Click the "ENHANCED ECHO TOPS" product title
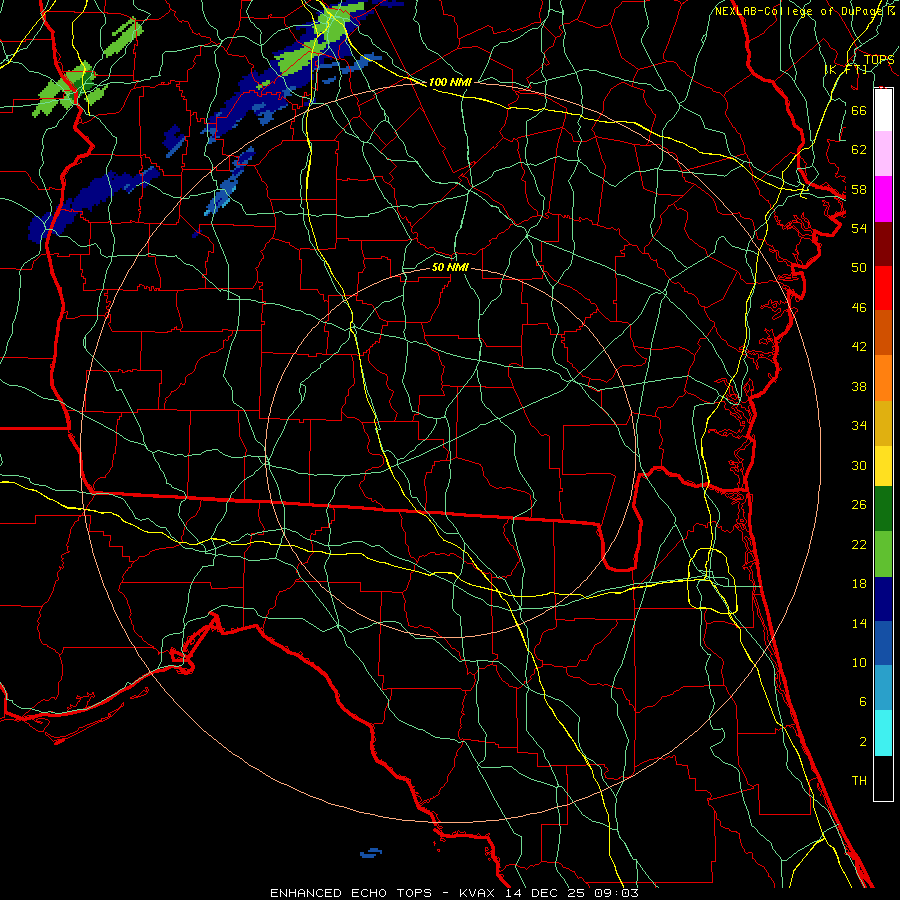Screen dimensions: 900x900 (351, 893)
